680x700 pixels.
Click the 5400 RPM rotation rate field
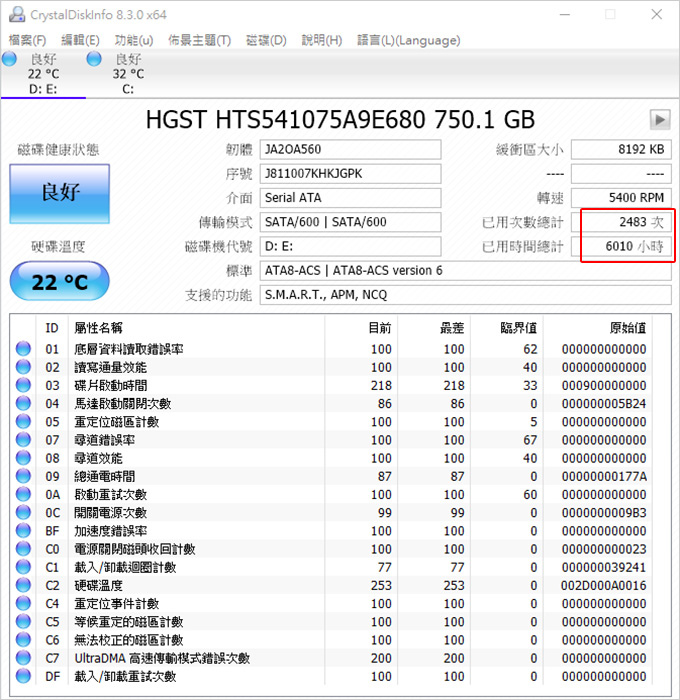621,198
